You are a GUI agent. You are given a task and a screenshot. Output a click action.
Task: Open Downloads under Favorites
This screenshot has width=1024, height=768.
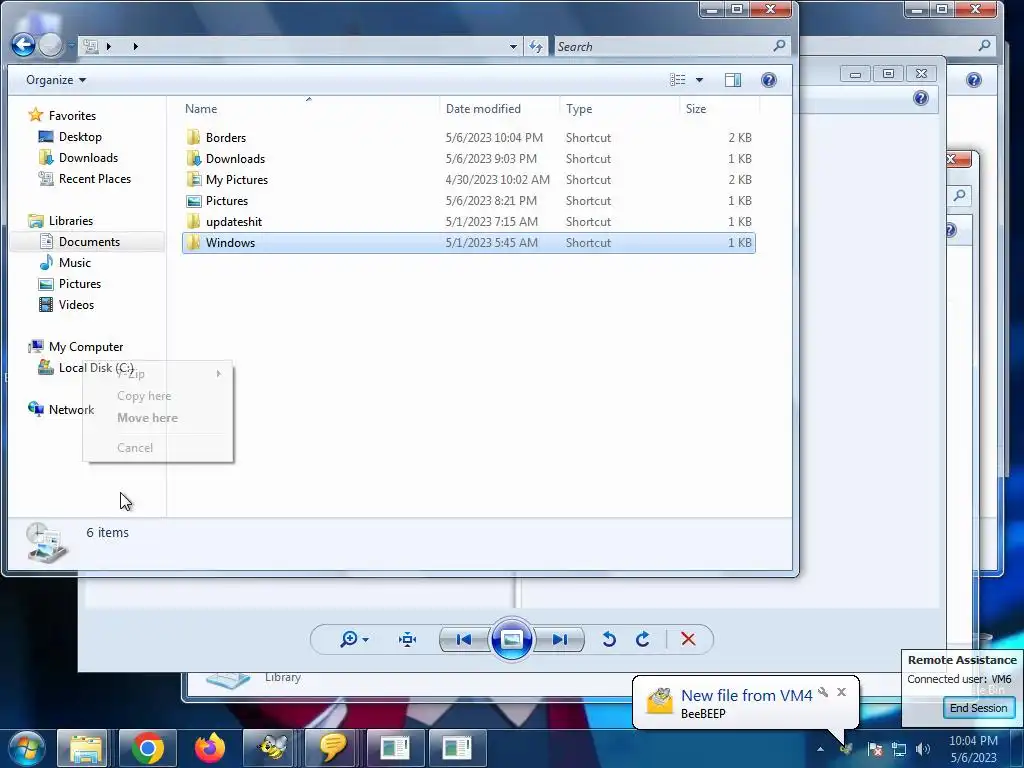coord(78,157)
